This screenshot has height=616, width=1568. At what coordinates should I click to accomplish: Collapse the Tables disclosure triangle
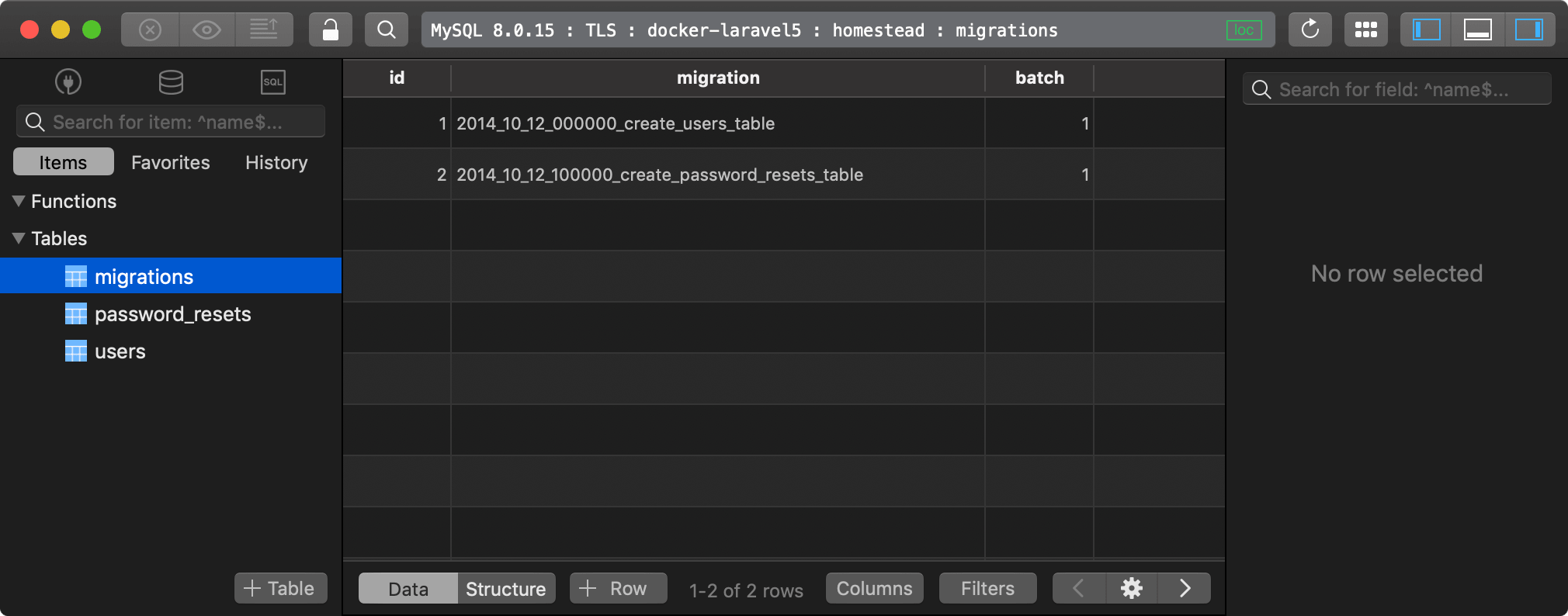coord(19,238)
